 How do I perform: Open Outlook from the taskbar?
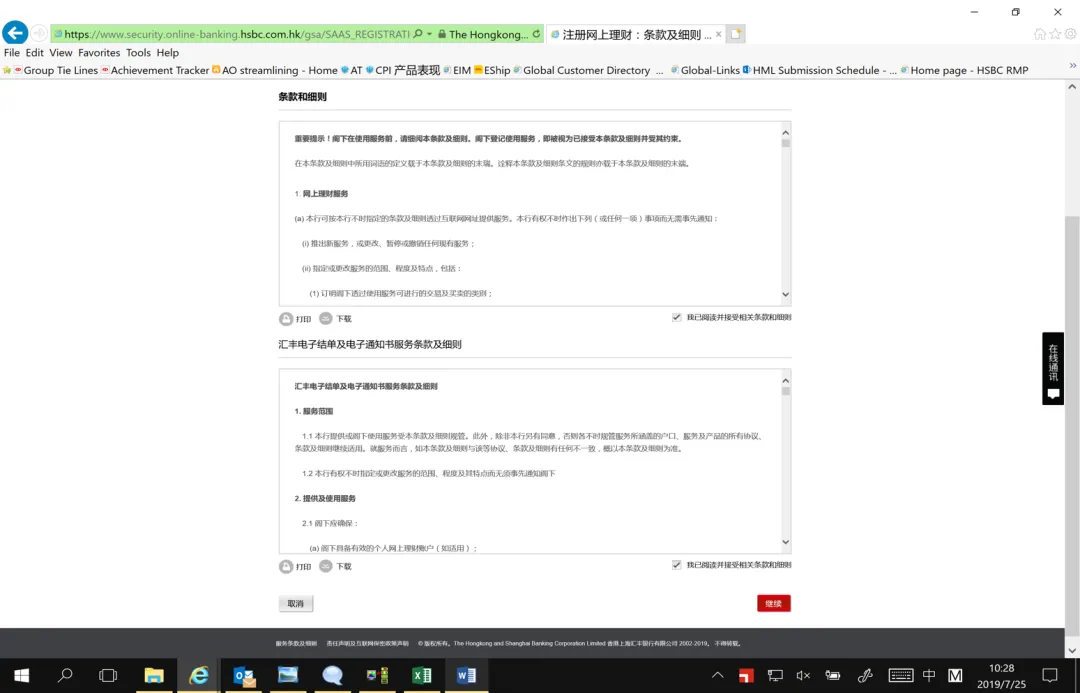click(244, 675)
